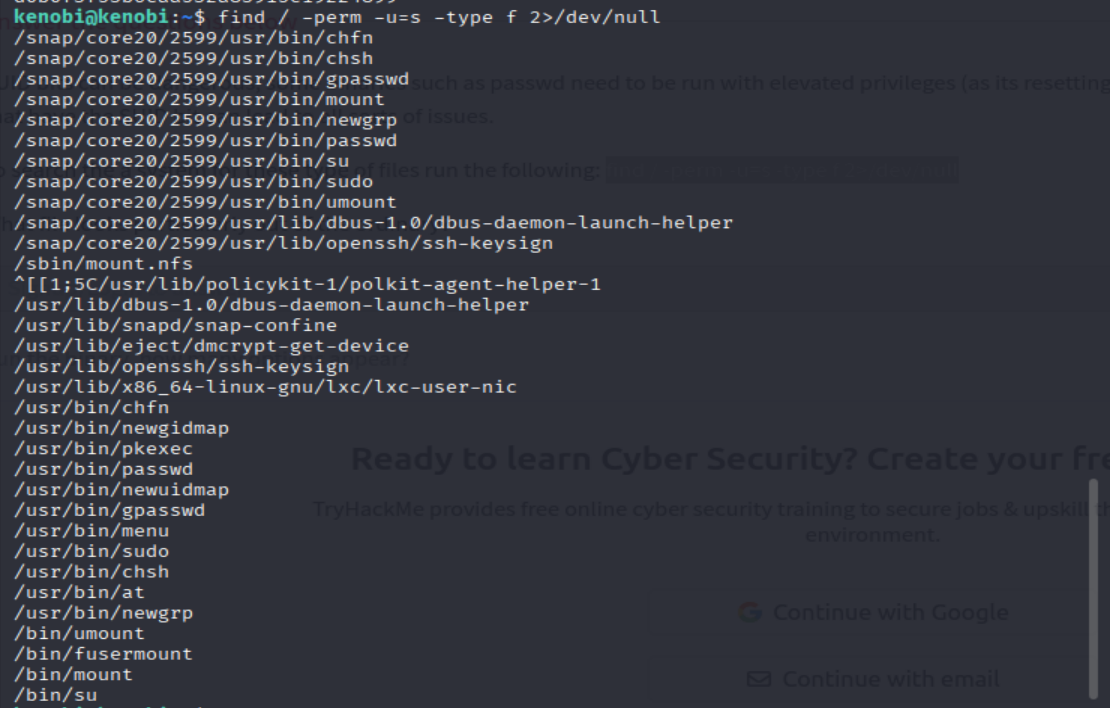Click the dmcrypt-get-device output line

211,346
